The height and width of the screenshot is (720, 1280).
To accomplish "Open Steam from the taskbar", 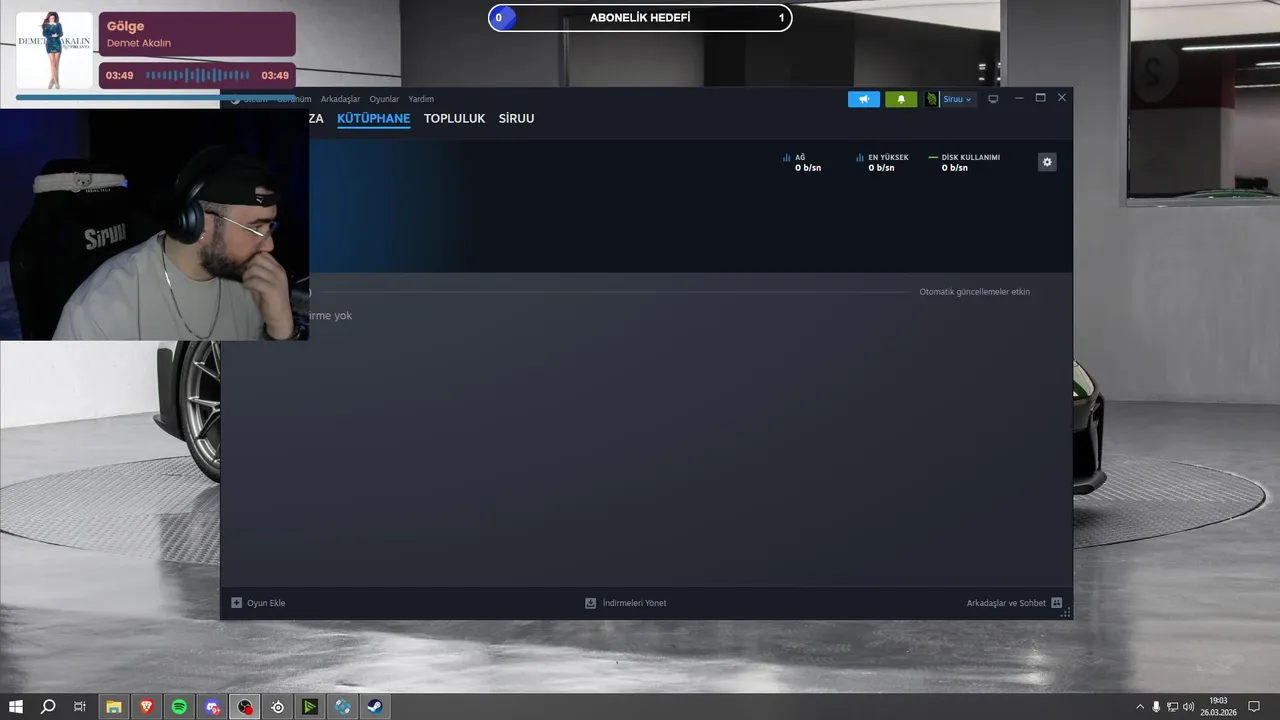I will pyautogui.click(x=375, y=707).
